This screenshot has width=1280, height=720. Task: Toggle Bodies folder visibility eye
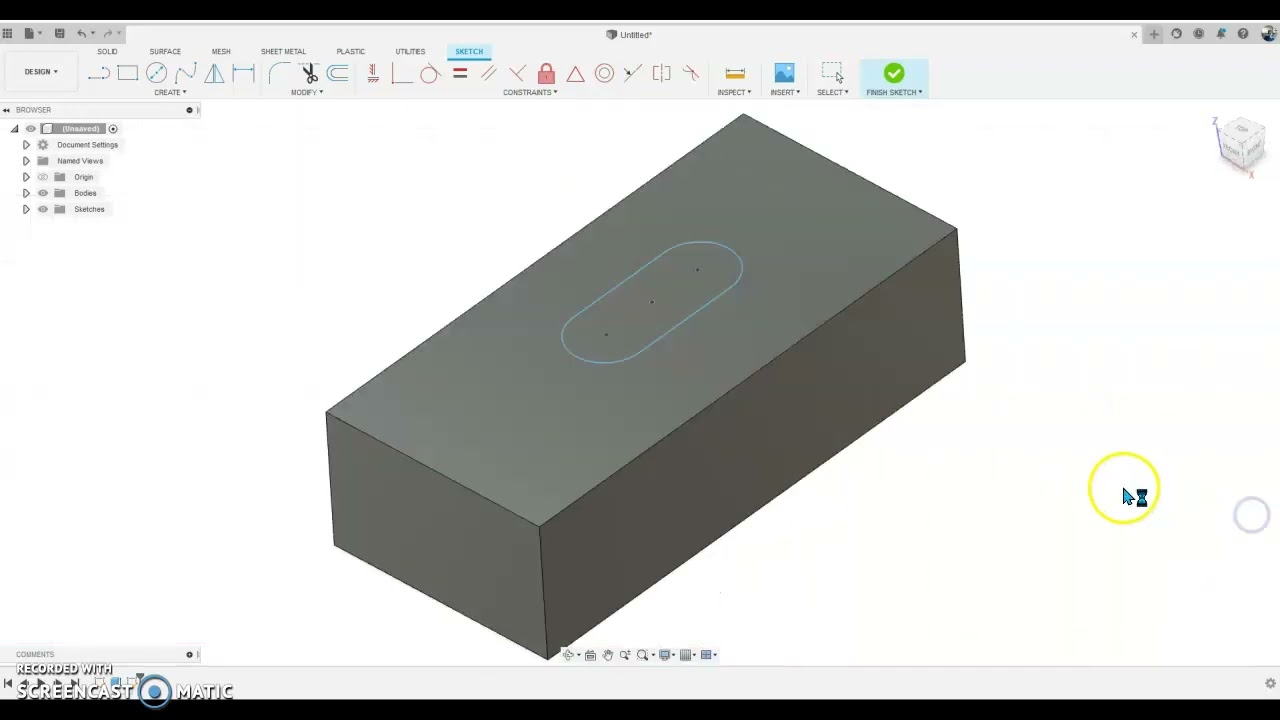(x=43, y=193)
